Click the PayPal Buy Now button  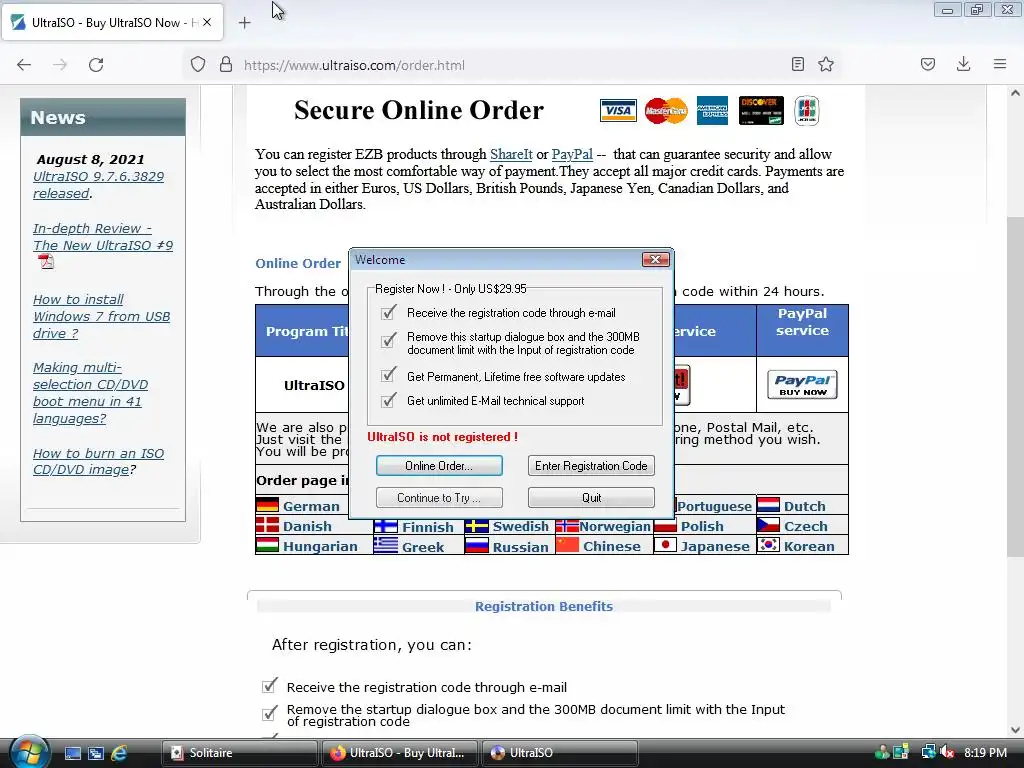click(803, 385)
